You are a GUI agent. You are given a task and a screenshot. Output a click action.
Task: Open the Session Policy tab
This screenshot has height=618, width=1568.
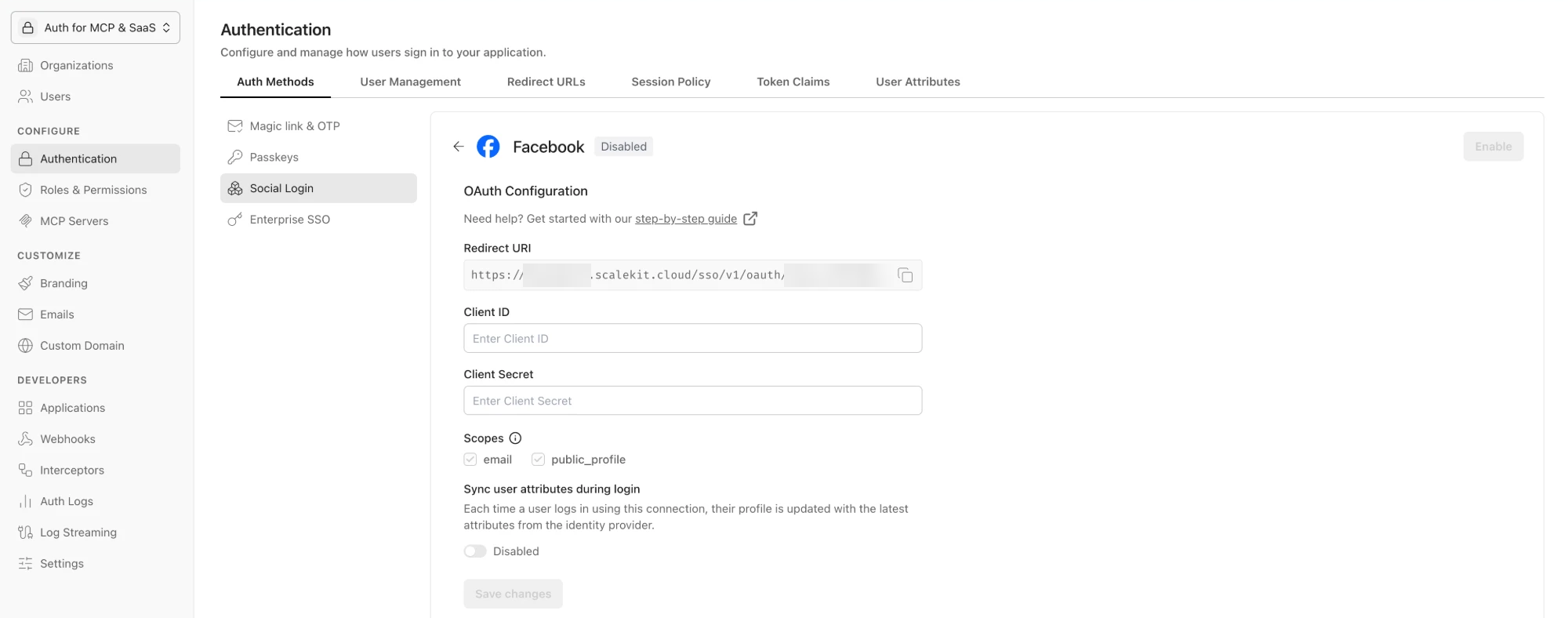coord(671,82)
